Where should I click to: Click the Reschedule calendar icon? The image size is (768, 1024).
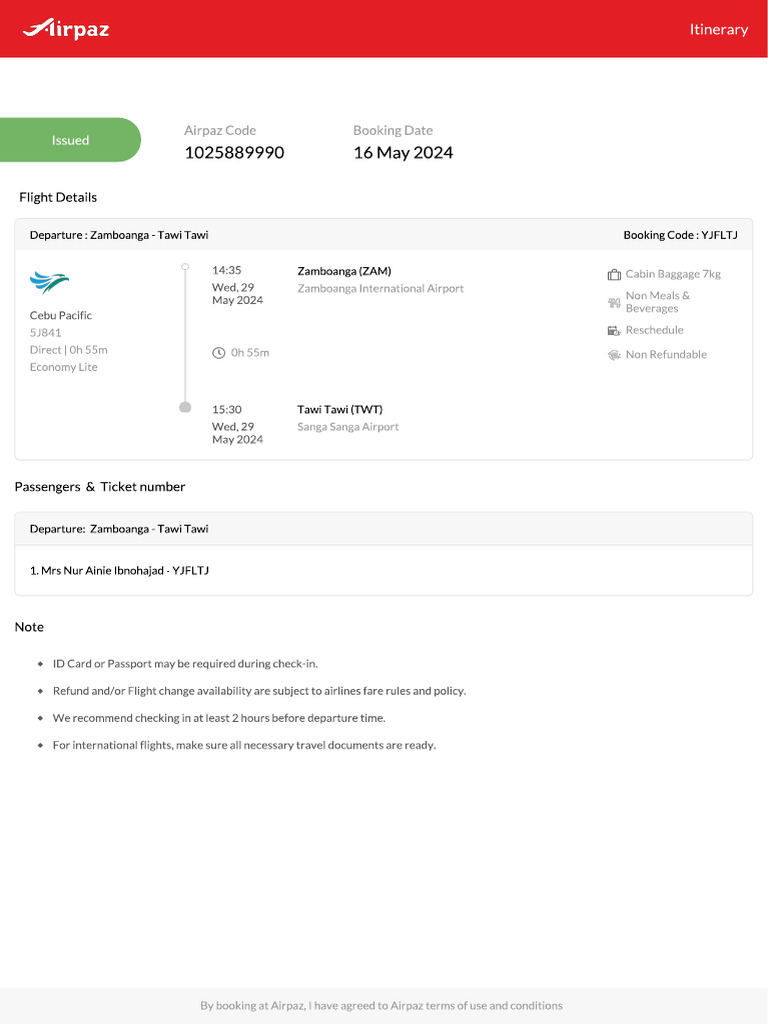pyautogui.click(x=614, y=330)
